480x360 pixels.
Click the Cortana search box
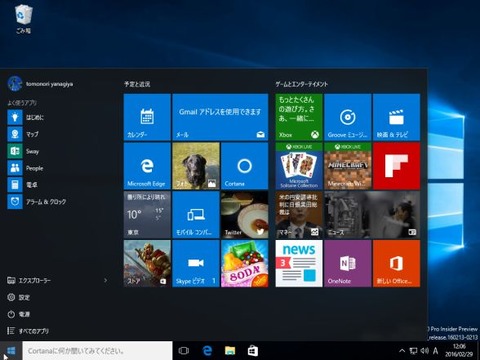97,351
